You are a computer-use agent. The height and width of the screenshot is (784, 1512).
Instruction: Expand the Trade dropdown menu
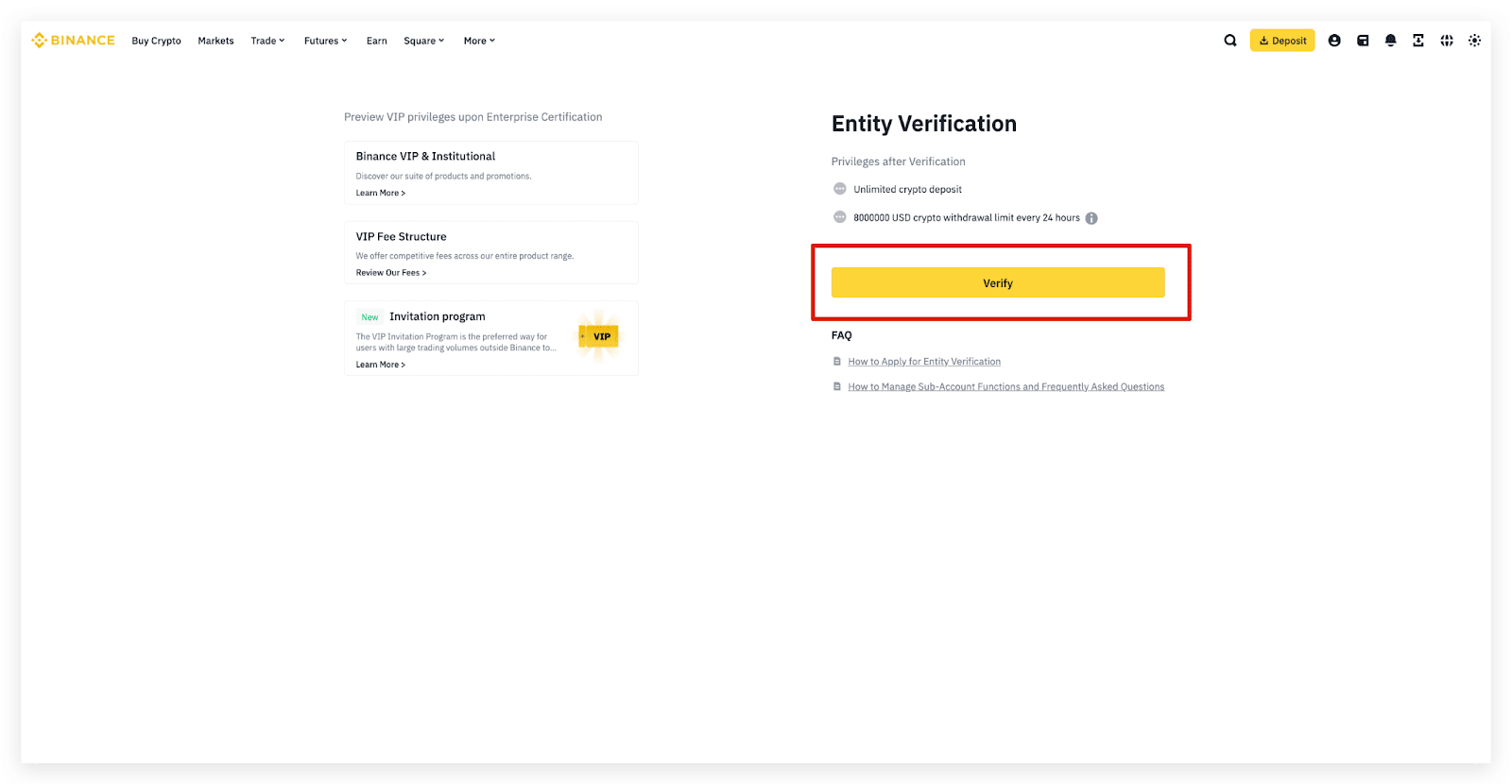coord(267,41)
